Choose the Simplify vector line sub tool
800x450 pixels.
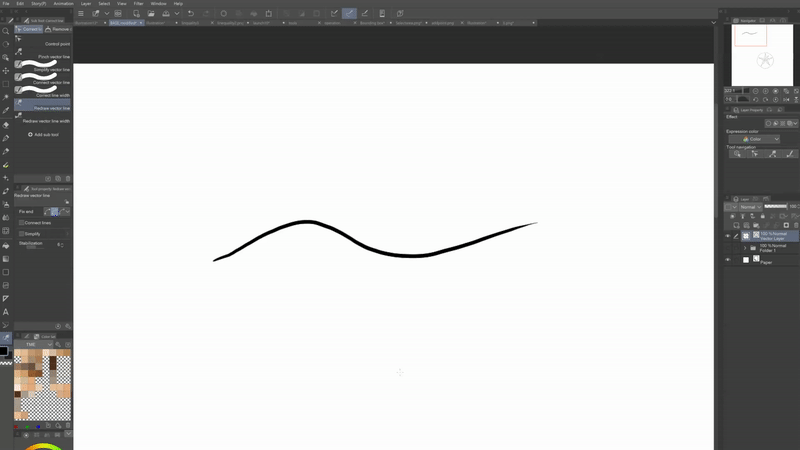pyautogui.click(x=42, y=66)
